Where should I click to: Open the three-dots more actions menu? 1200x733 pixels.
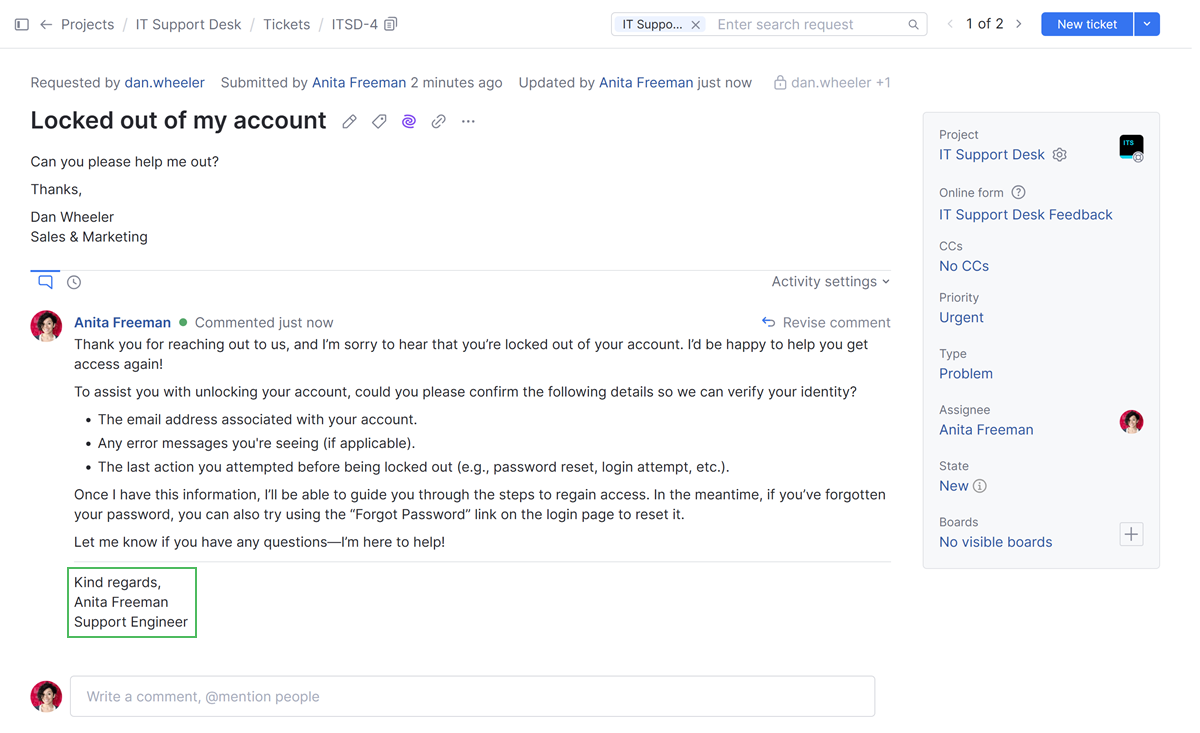pyautogui.click(x=468, y=122)
